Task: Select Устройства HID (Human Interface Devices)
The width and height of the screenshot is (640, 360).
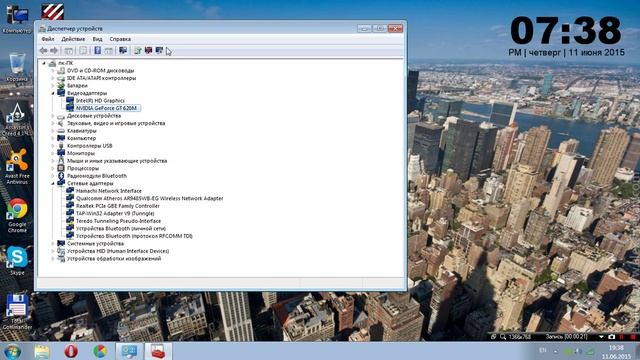Action: 118,251
